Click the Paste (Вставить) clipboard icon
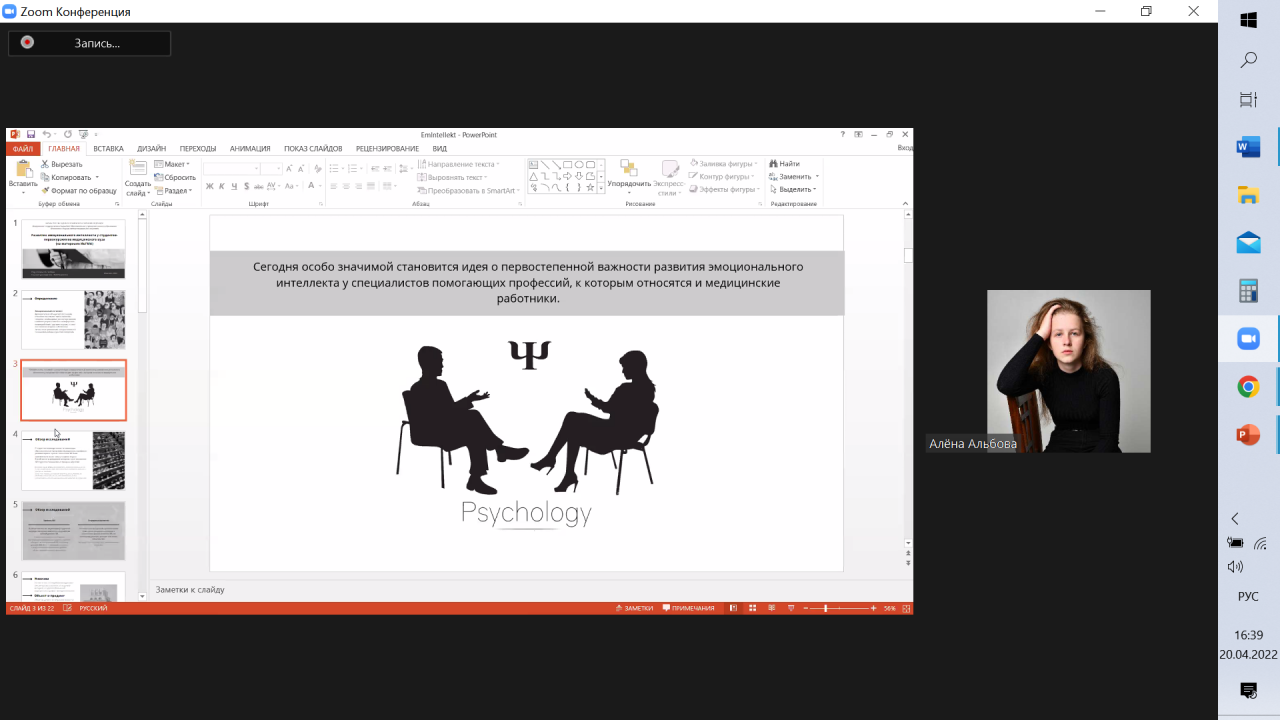Image resolution: width=1280 pixels, height=720 pixels. pos(23,170)
